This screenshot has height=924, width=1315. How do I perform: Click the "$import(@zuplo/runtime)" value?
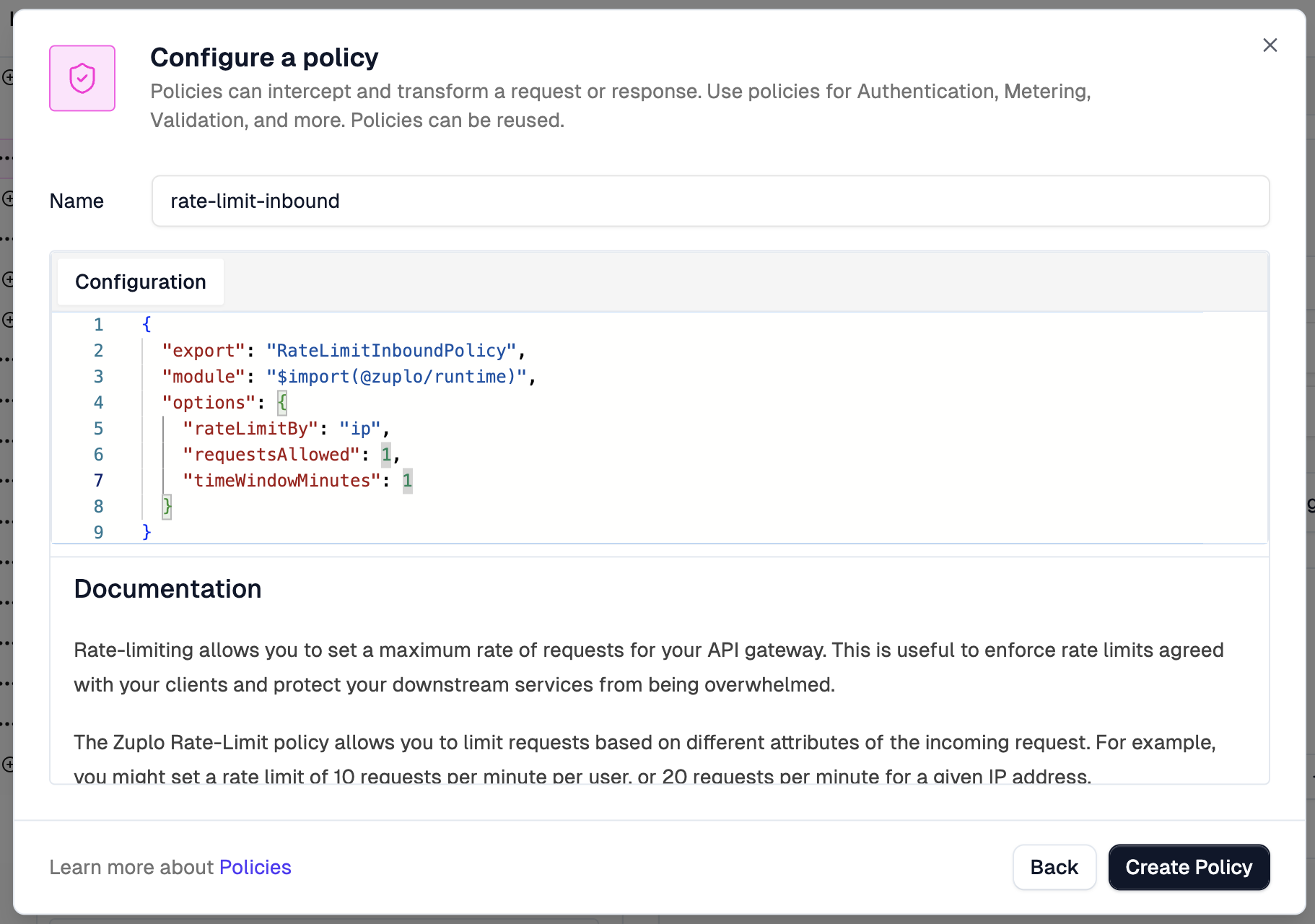tap(396, 377)
